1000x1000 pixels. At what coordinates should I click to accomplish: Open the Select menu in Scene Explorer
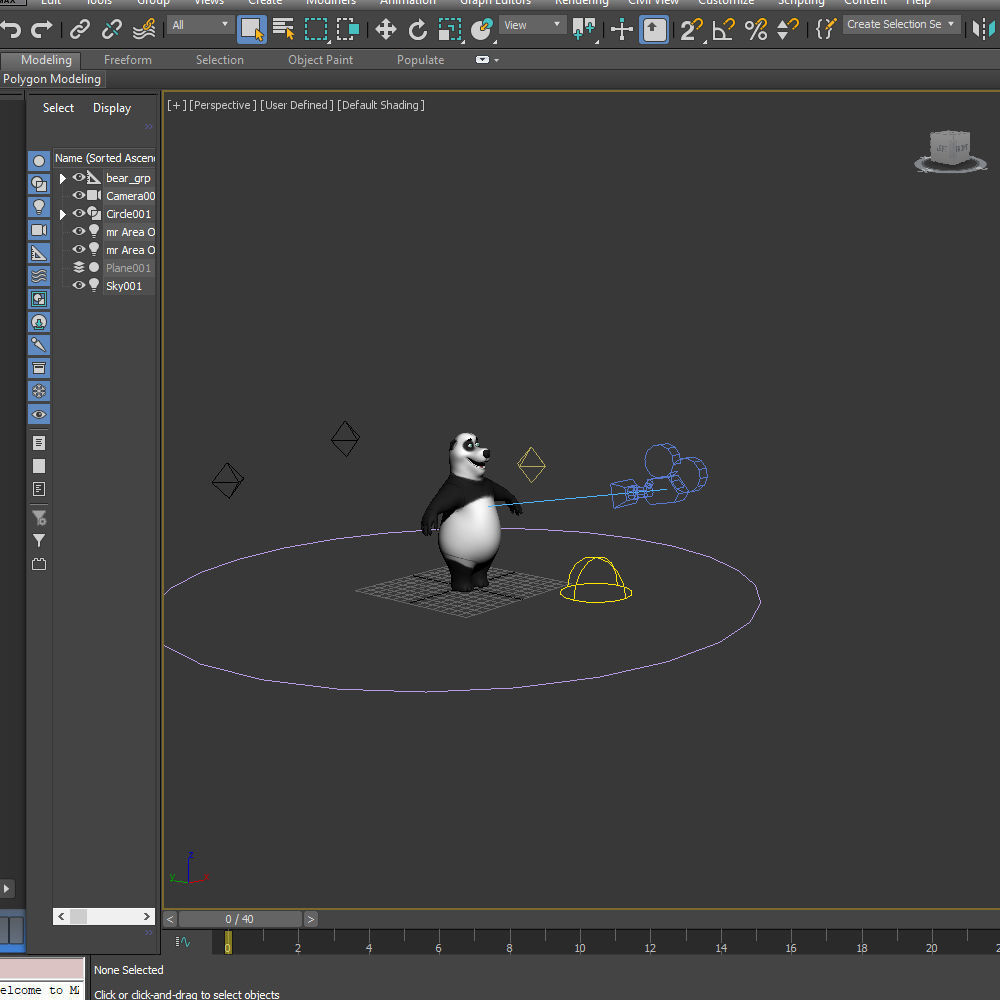coord(58,108)
